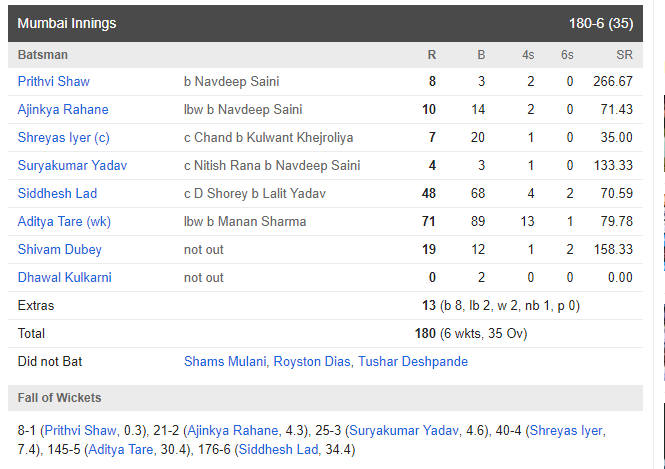
Task: Open Royston Dias in Did not Bat
Action: [312, 361]
